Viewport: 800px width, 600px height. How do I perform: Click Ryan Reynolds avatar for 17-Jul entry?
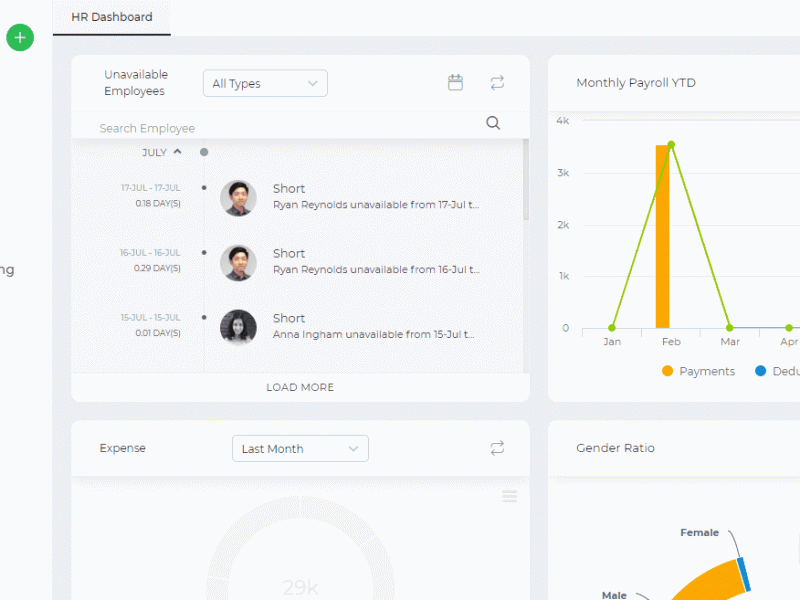coord(238,198)
